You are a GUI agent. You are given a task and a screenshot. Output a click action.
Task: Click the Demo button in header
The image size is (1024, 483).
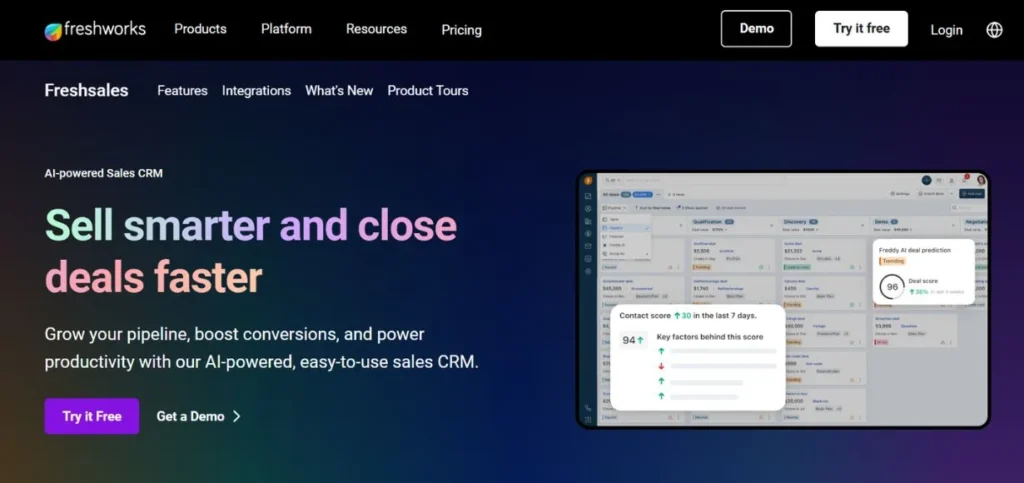click(756, 29)
